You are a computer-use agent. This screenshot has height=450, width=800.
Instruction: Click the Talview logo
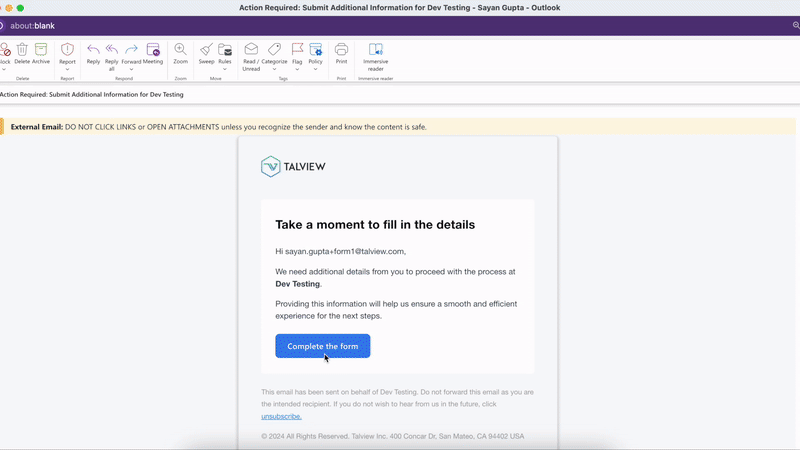pyautogui.click(x=293, y=167)
